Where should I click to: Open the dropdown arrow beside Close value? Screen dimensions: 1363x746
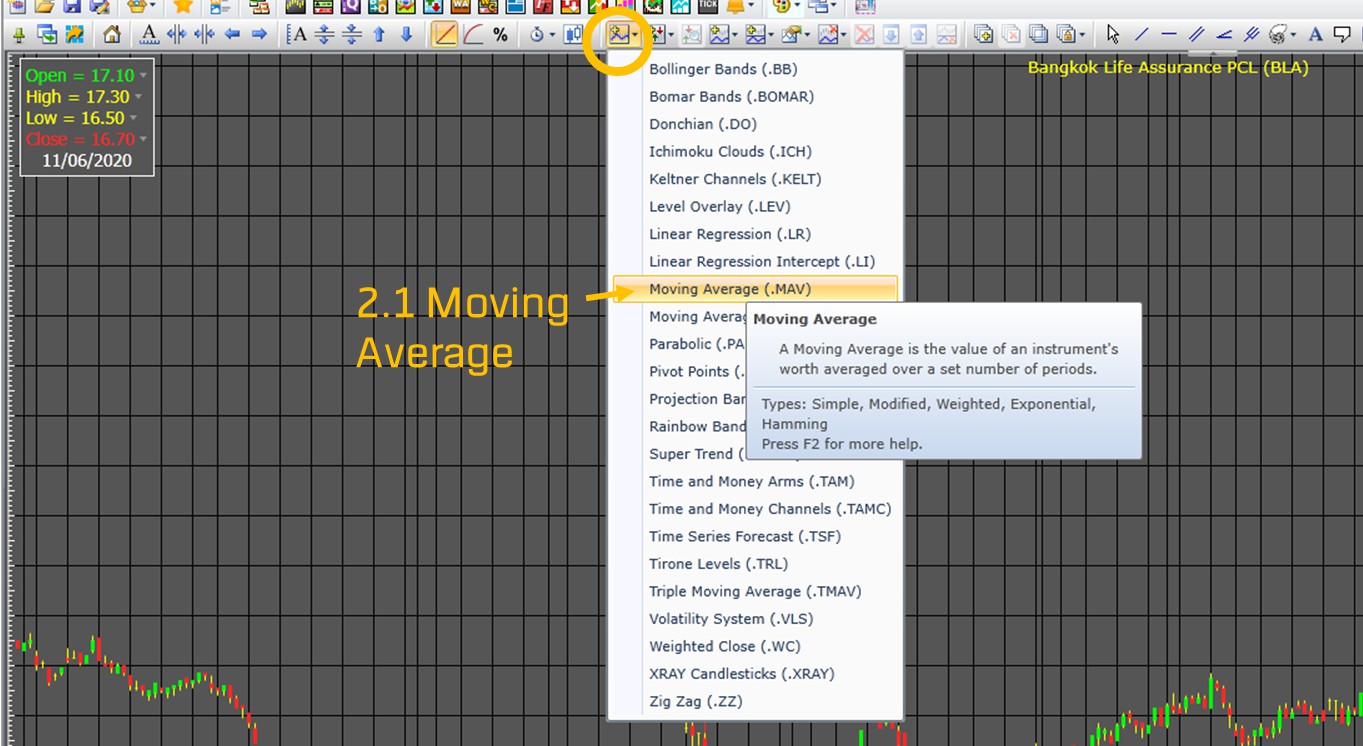click(x=143, y=139)
